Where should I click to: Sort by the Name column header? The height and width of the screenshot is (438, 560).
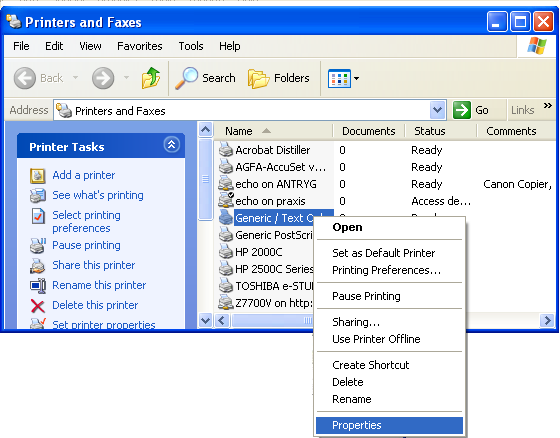(x=273, y=131)
